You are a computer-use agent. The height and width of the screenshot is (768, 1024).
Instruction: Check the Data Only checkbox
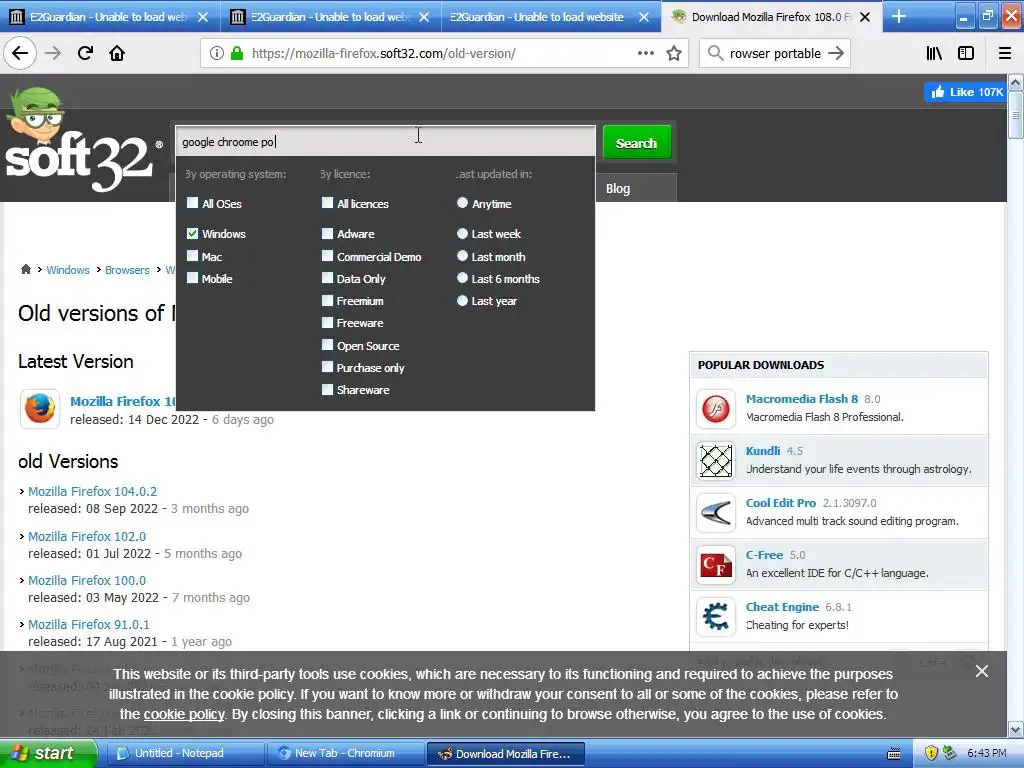(327, 278)
